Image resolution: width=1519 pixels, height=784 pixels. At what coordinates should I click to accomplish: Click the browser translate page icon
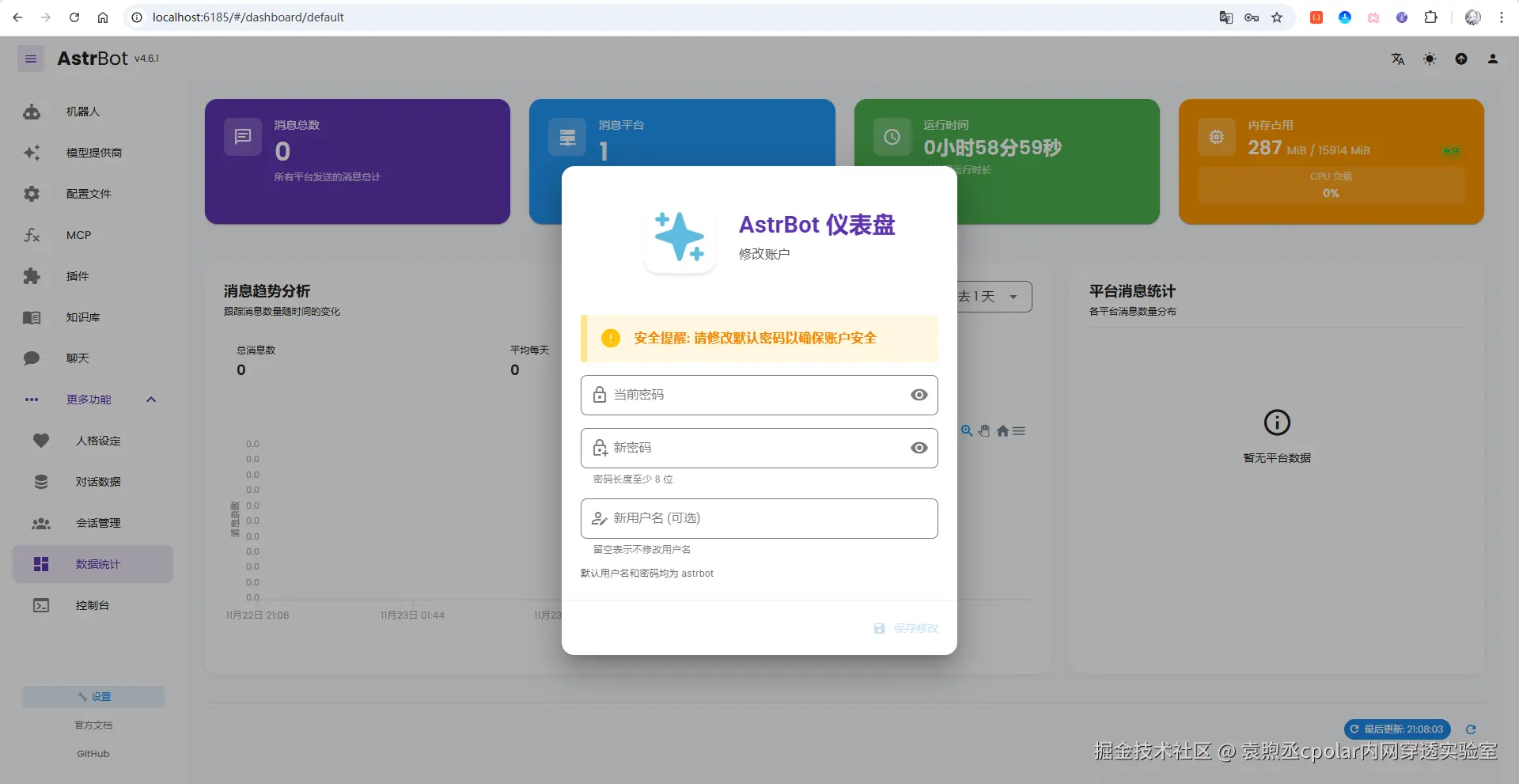[x=1226, y=17]
